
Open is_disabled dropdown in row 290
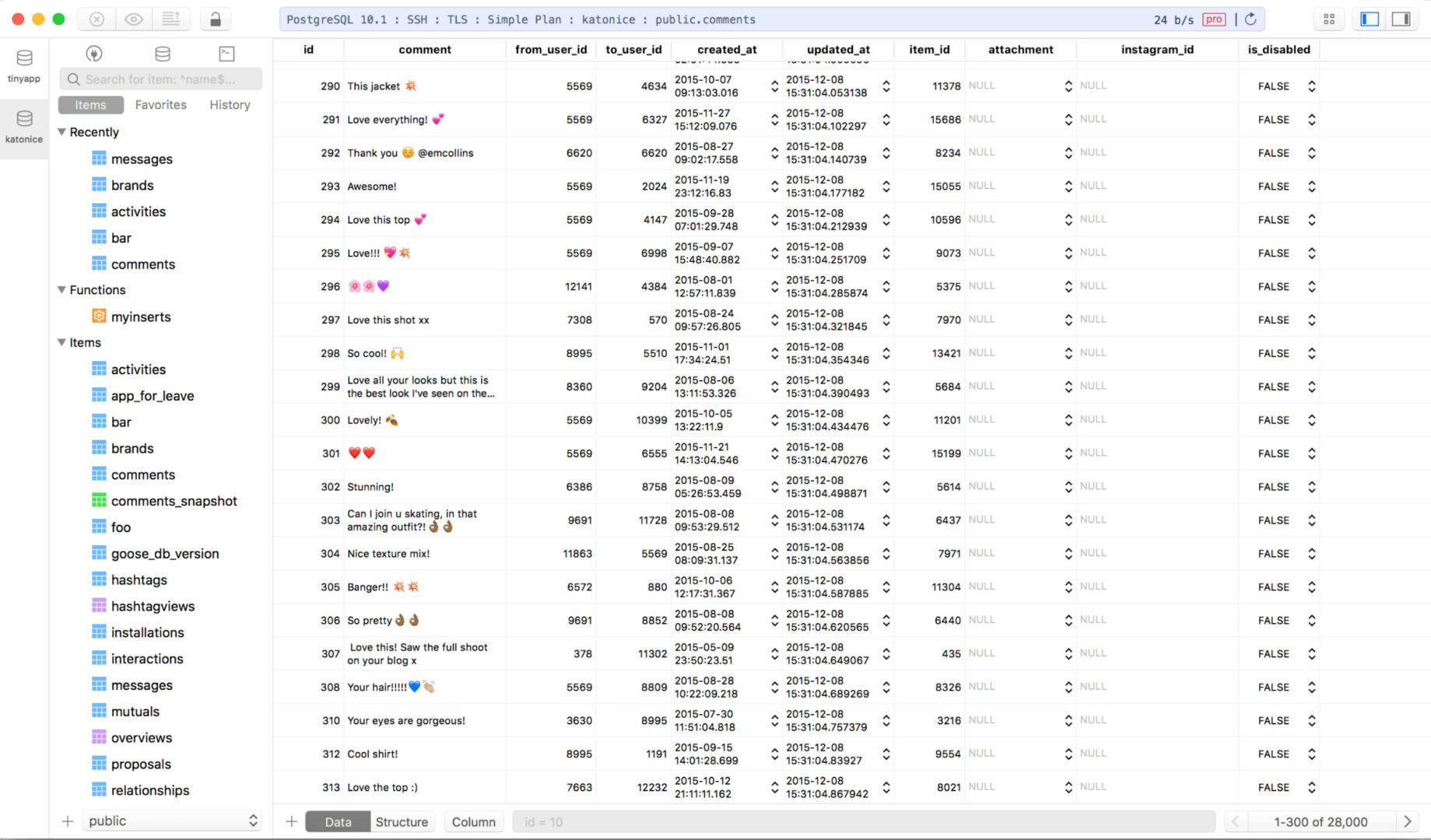click(x=1311, y=86)
